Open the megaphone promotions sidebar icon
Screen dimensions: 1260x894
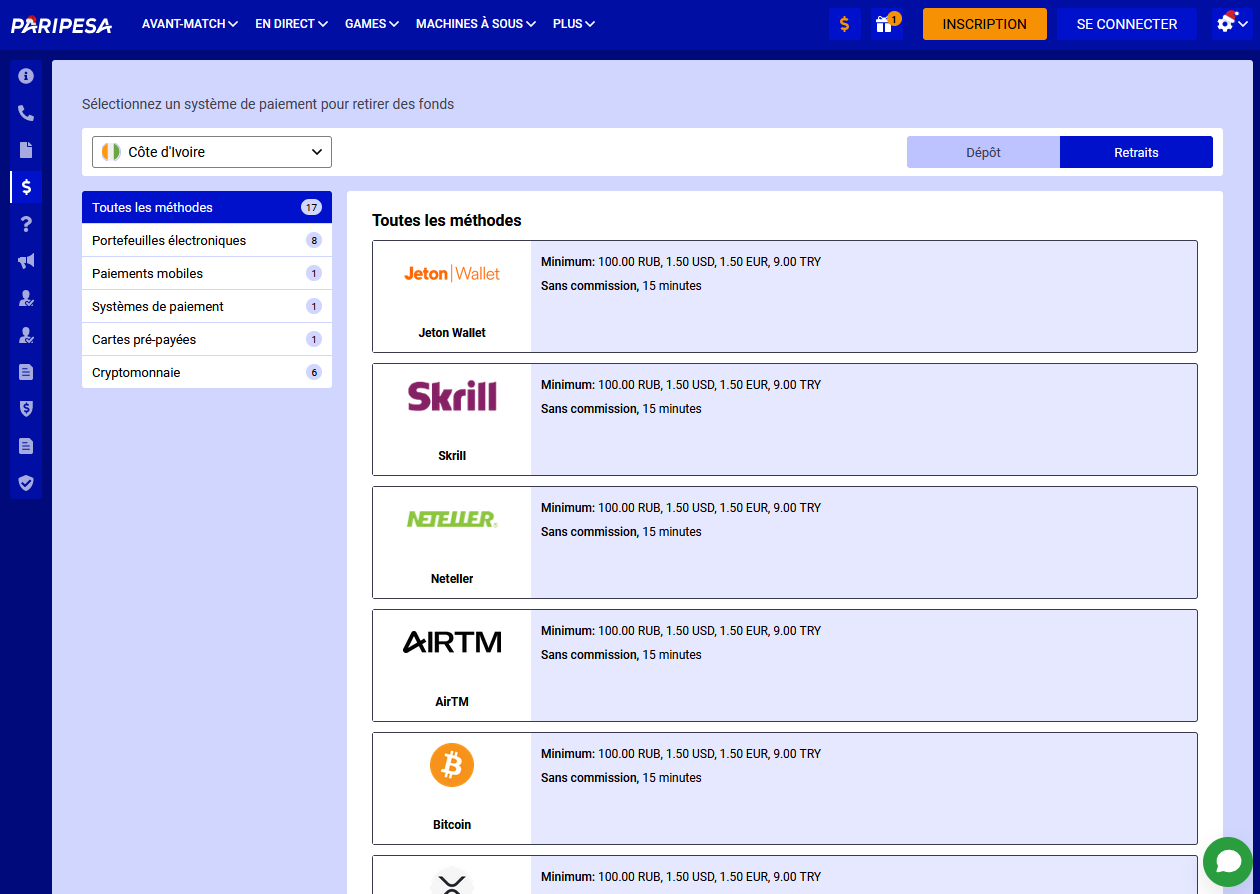click(x=26, y=261)
